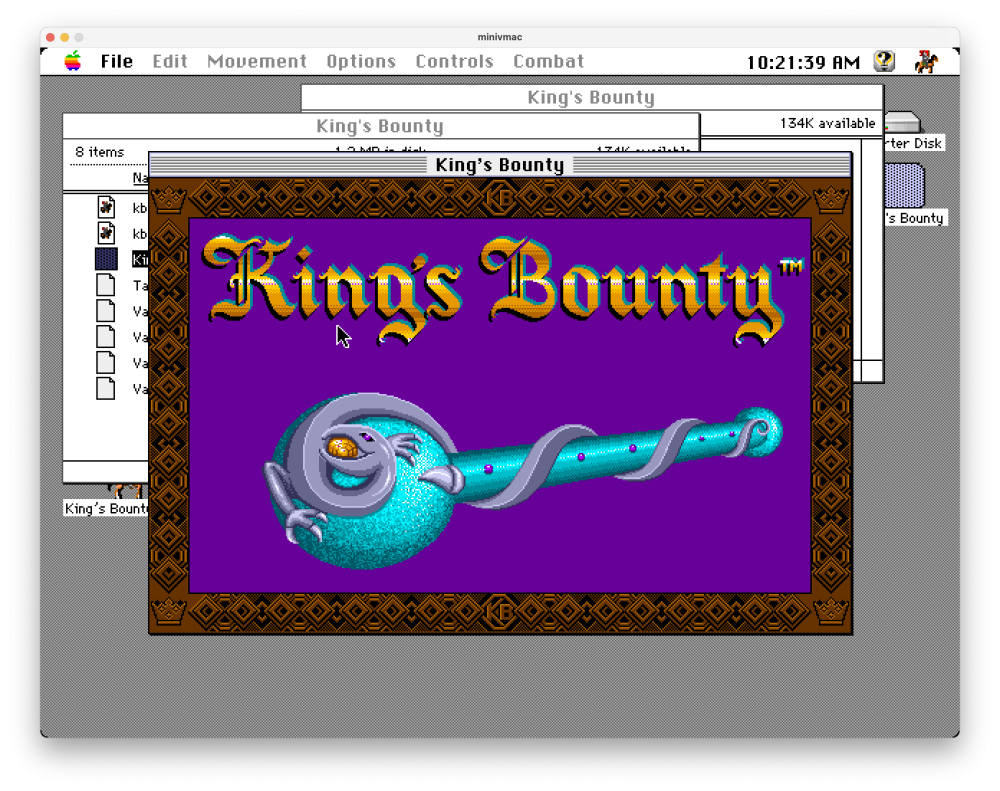Open the knight application menu icon
The width and height of the screenshot is (1000, 791).
pos(925,61)
